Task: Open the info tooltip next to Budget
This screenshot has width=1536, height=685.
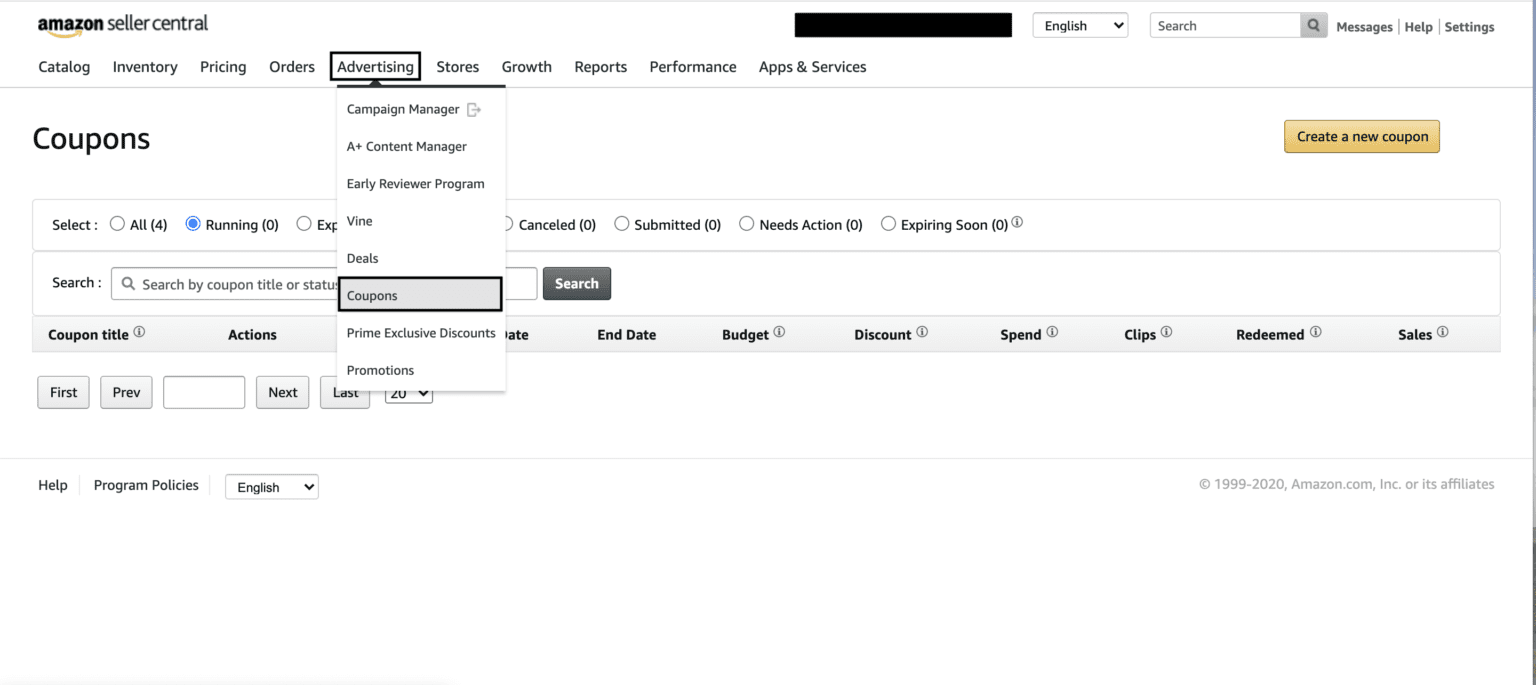Action: click(x=779, y=330)
